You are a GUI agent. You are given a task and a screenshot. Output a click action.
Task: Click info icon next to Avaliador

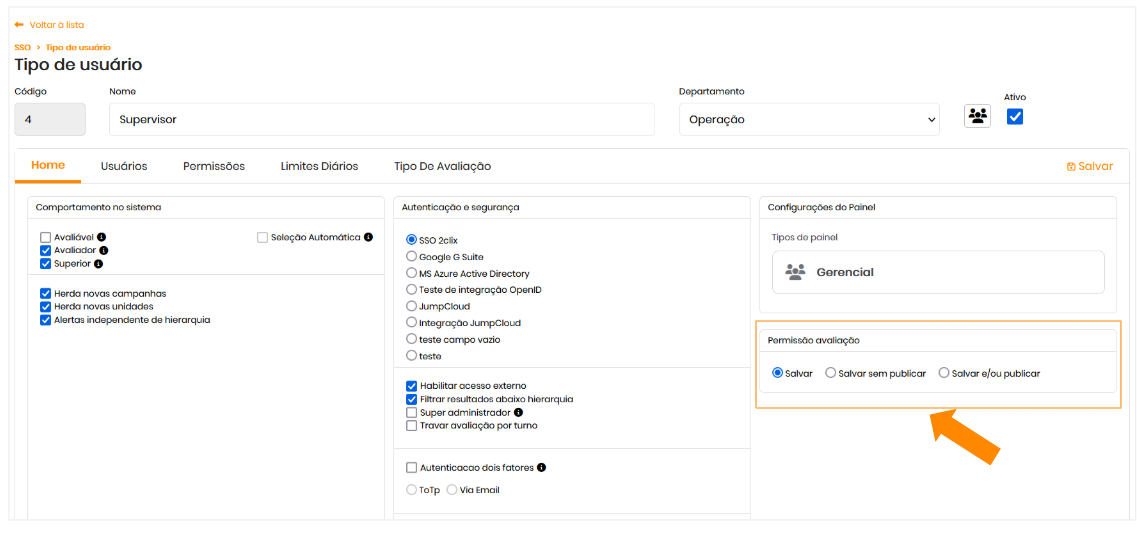pyautogui.click(x=104, y=251)
